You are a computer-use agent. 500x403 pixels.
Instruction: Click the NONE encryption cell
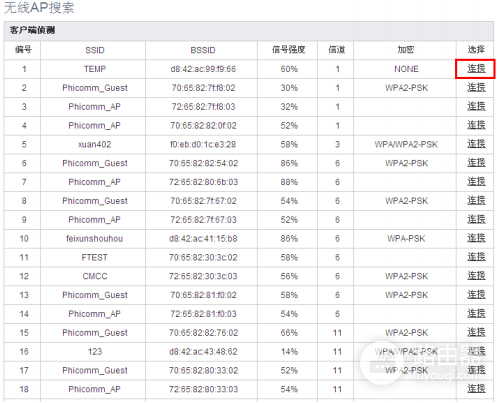406,69
